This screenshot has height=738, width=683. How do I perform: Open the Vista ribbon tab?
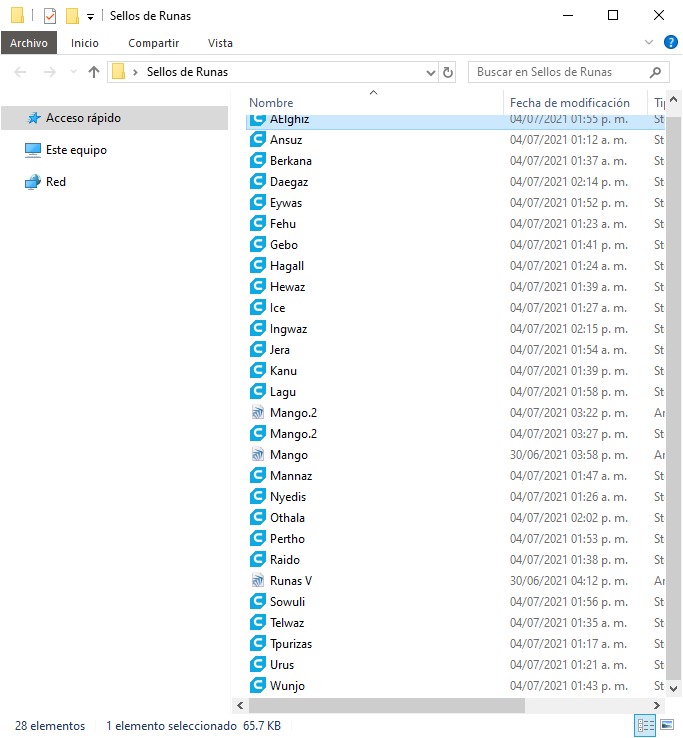(220, 43)
